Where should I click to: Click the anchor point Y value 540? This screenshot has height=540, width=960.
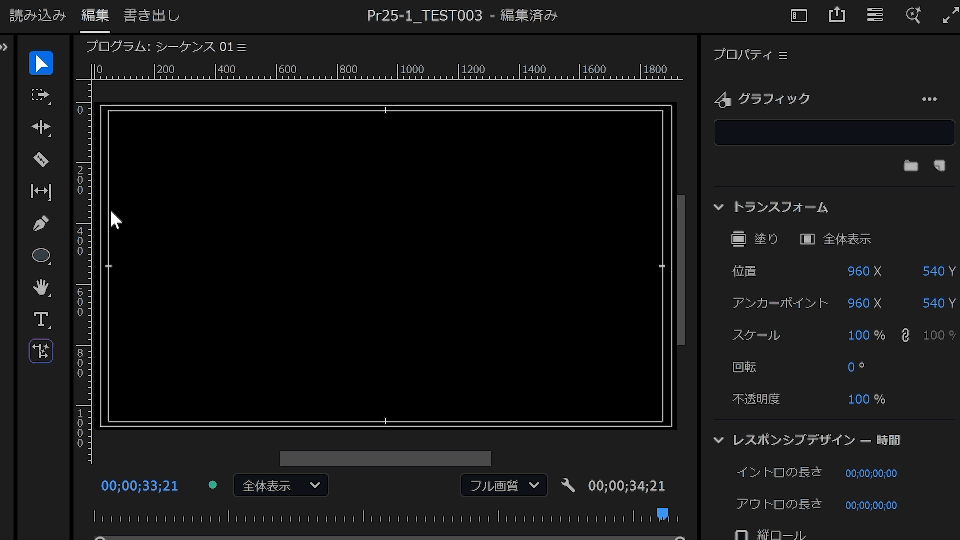934,303
